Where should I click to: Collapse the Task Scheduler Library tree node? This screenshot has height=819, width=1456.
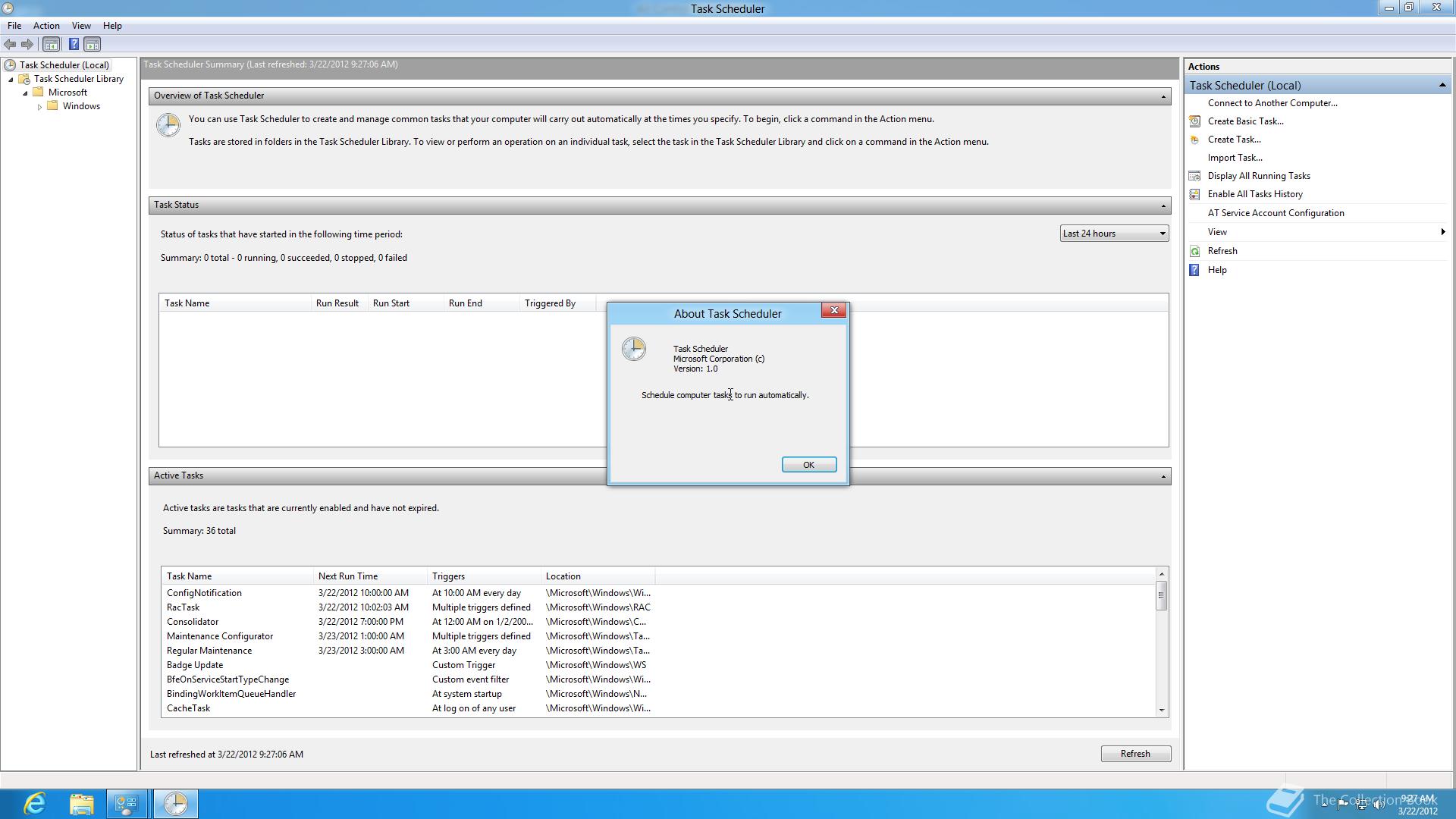point(11,80)
